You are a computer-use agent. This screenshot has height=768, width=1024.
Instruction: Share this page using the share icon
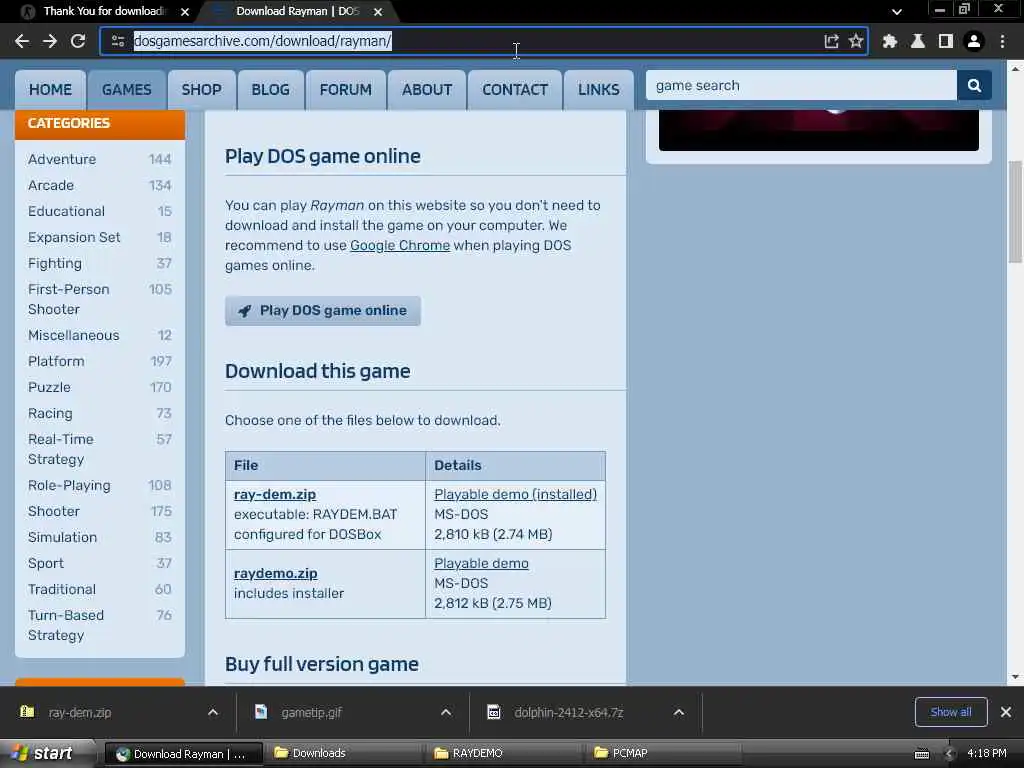tap(831, 41)
